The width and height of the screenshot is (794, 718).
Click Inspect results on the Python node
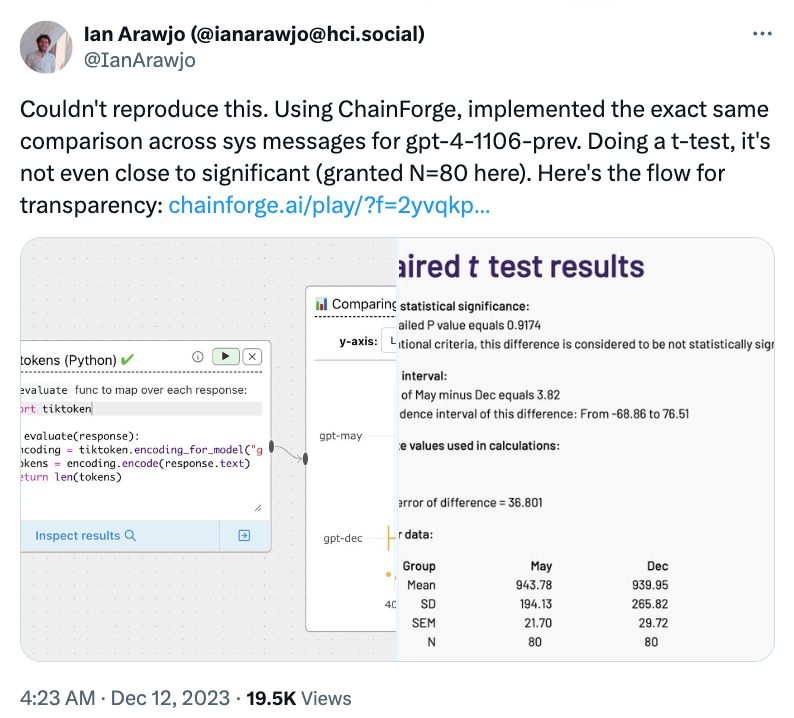(85, 535)
